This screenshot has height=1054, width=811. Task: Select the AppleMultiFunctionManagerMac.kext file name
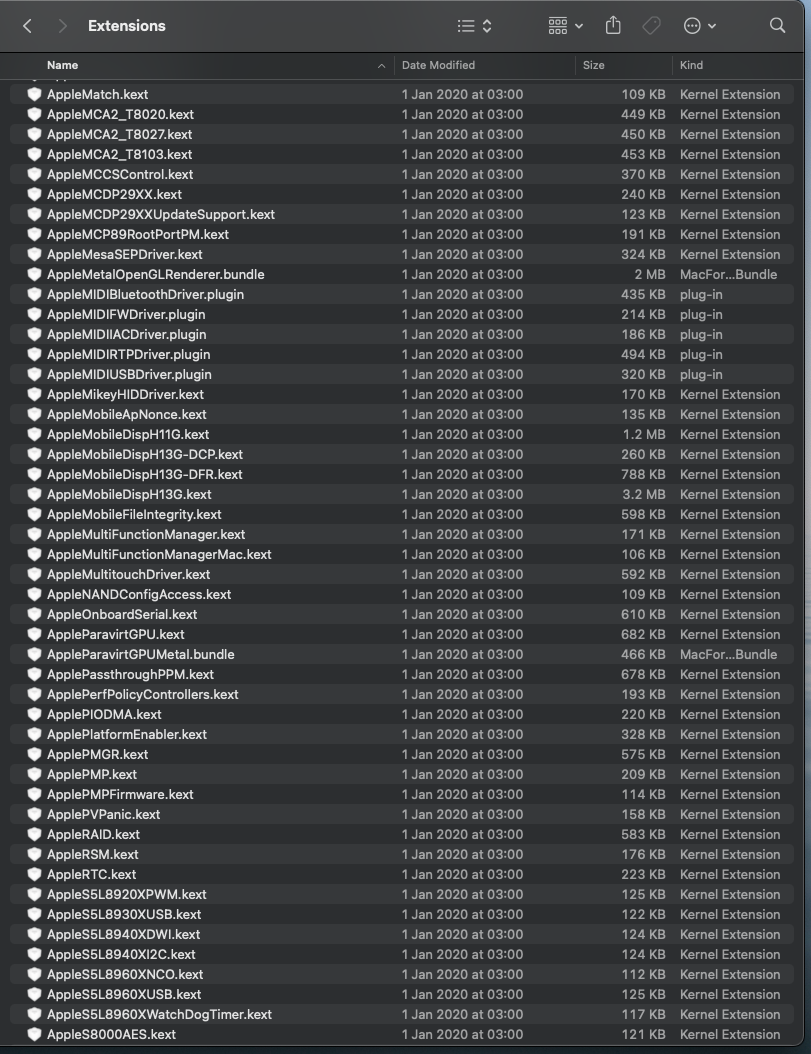pos(159,555)
